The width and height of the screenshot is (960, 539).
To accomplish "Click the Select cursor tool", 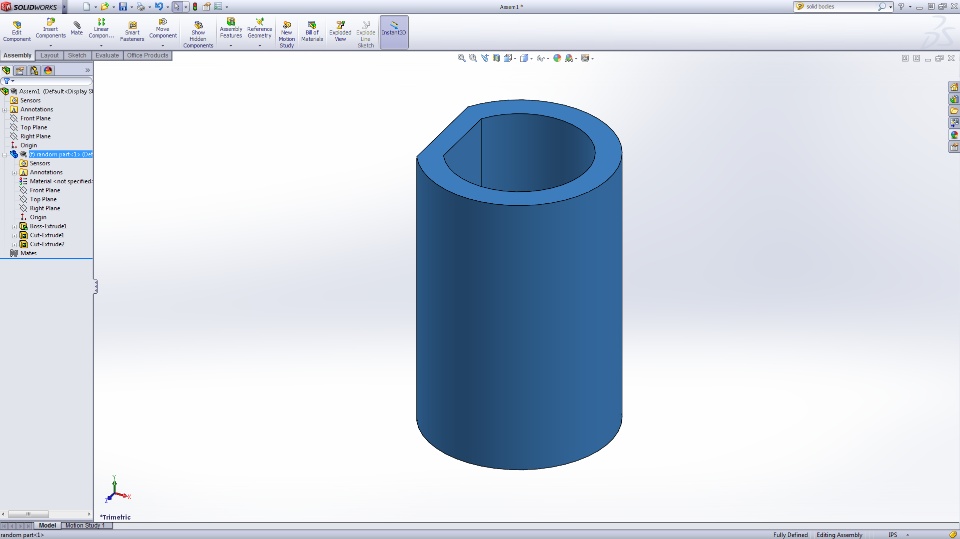I will click(177, 7).
